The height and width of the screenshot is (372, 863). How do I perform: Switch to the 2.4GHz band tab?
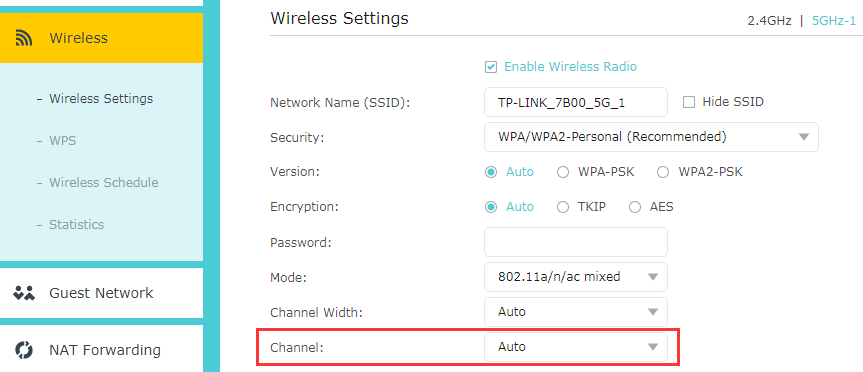pyautogui.click(x=769, y=21)
